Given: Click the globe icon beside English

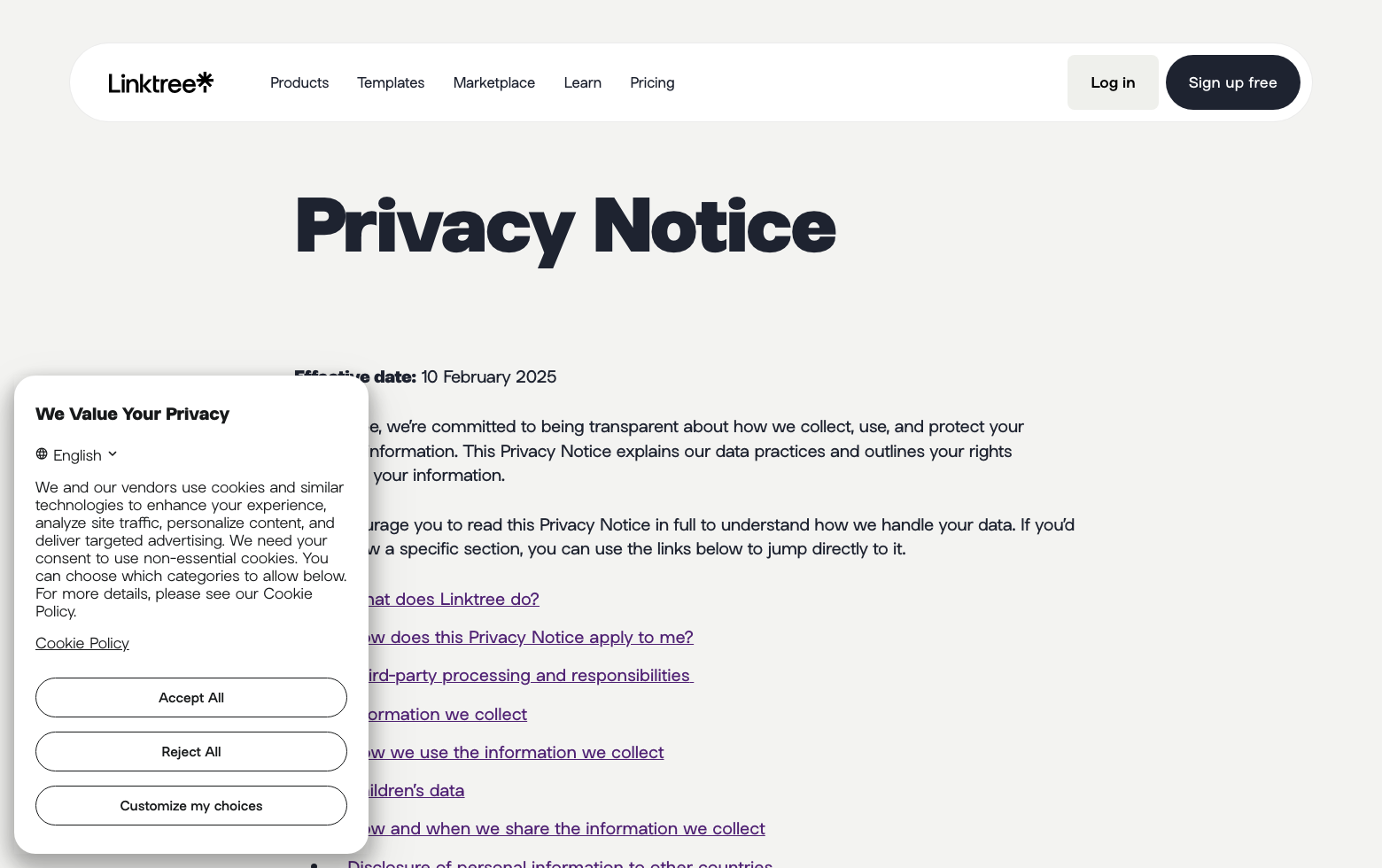Looking at the screenshot, I should pos(42,454).
